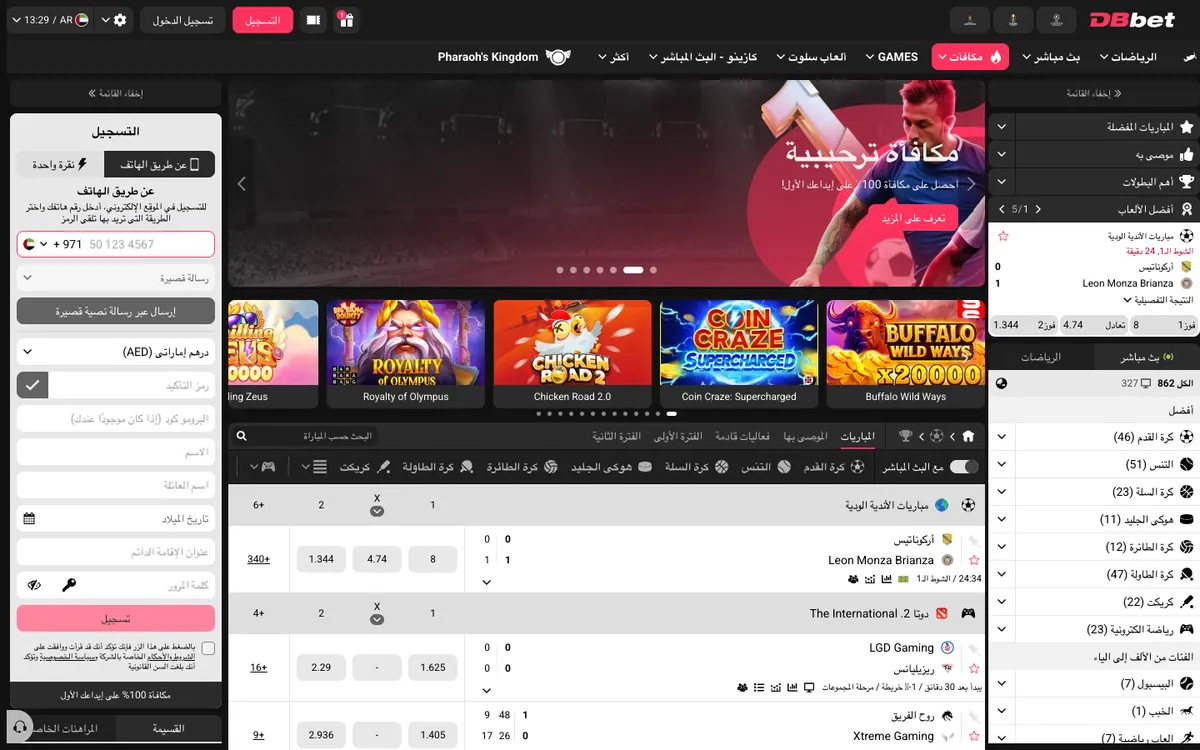Expand the X market dropdown in مباريات الأندية الودية header

coord(377,511)
